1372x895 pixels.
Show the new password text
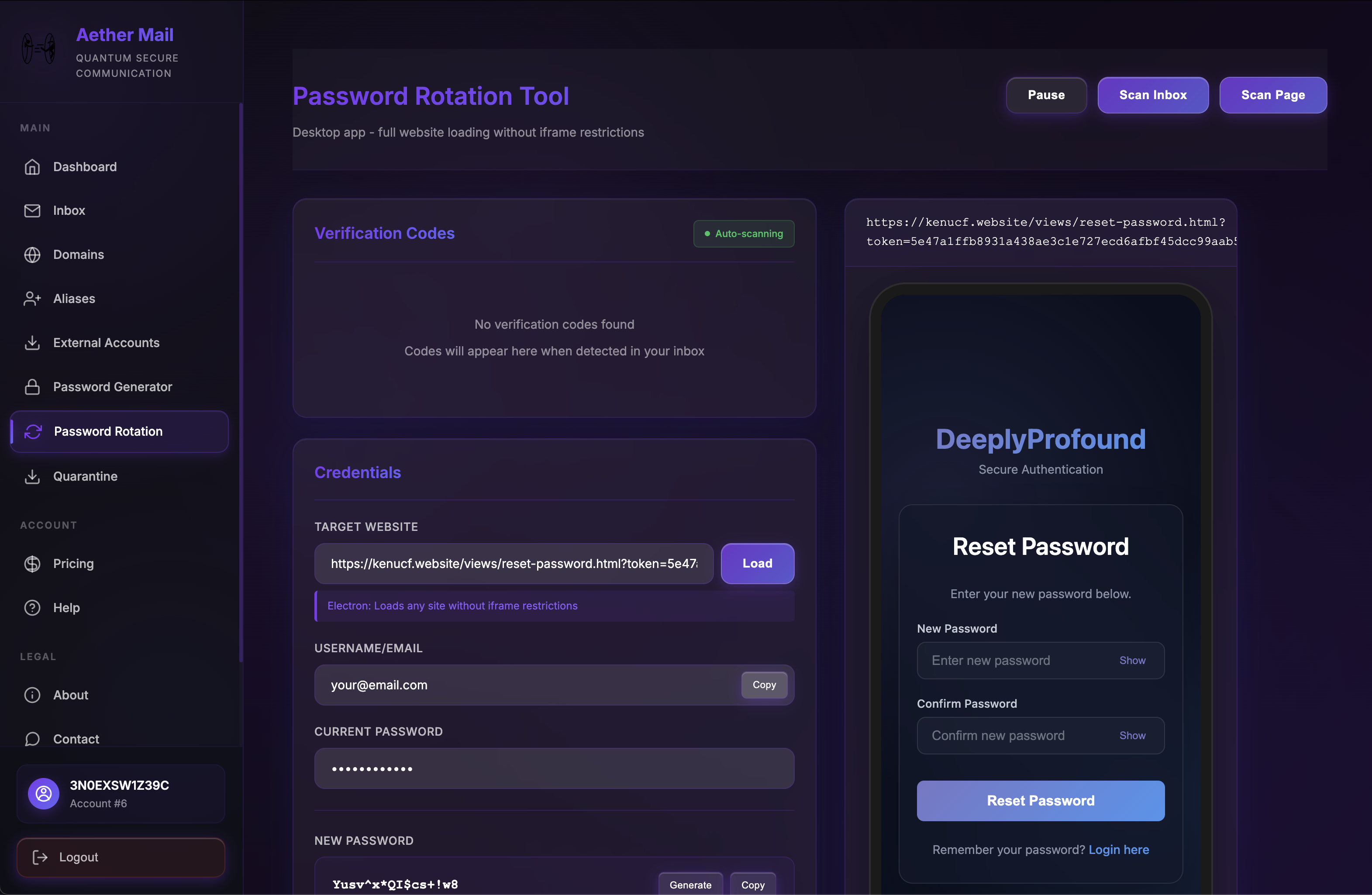click(1132, 661)
